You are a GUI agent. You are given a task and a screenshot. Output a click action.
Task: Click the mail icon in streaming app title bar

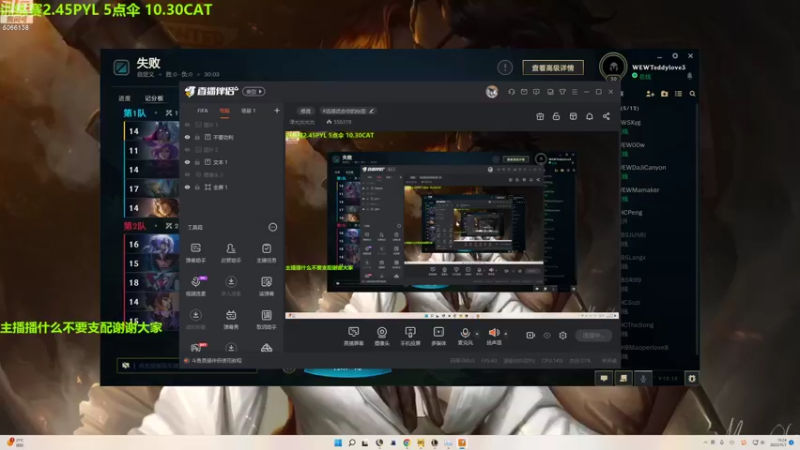524,92
